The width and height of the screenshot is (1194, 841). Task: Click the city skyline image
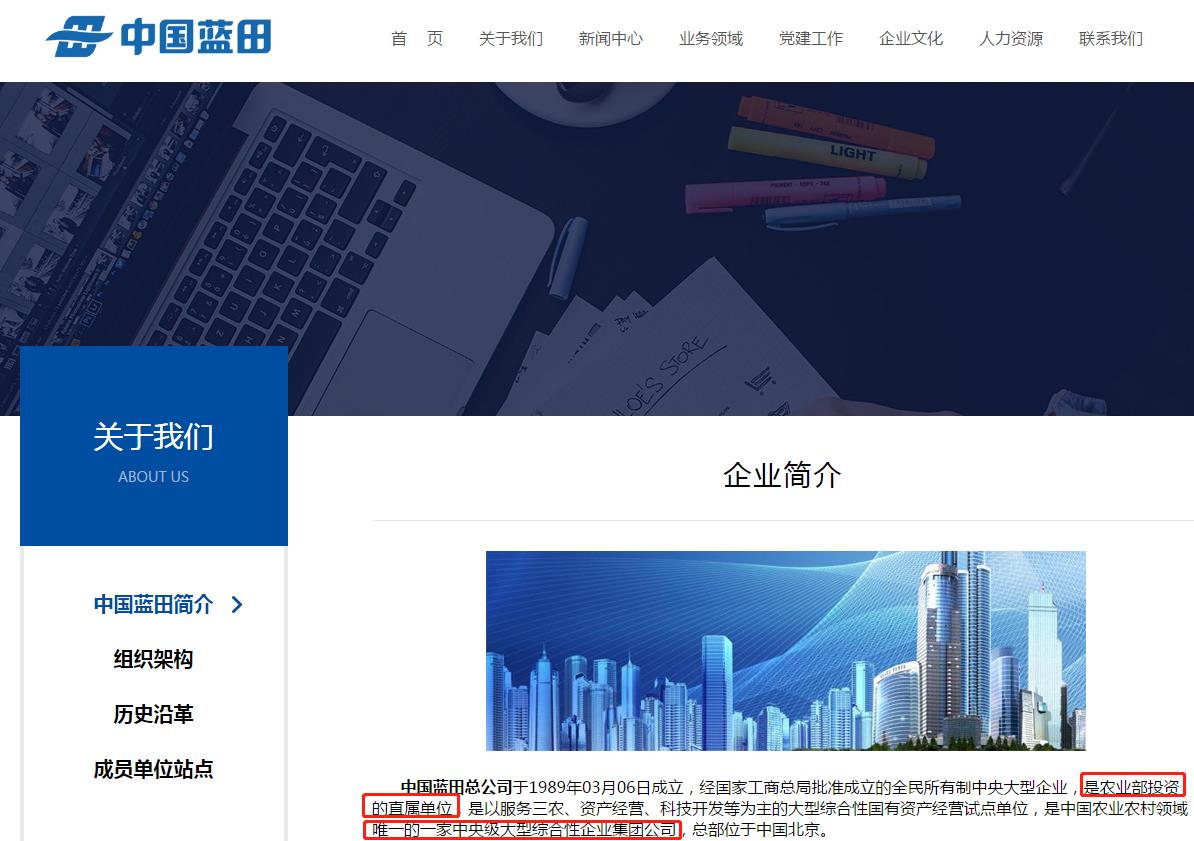(785, 650)
